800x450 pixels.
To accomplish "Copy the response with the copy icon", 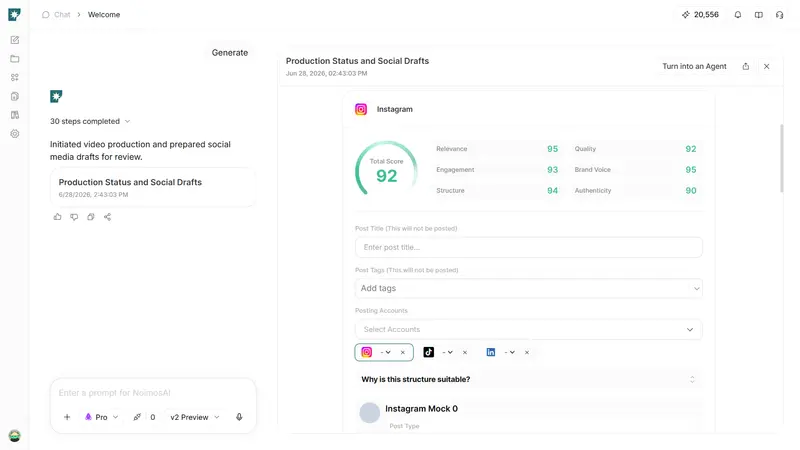I will [91, 217].
